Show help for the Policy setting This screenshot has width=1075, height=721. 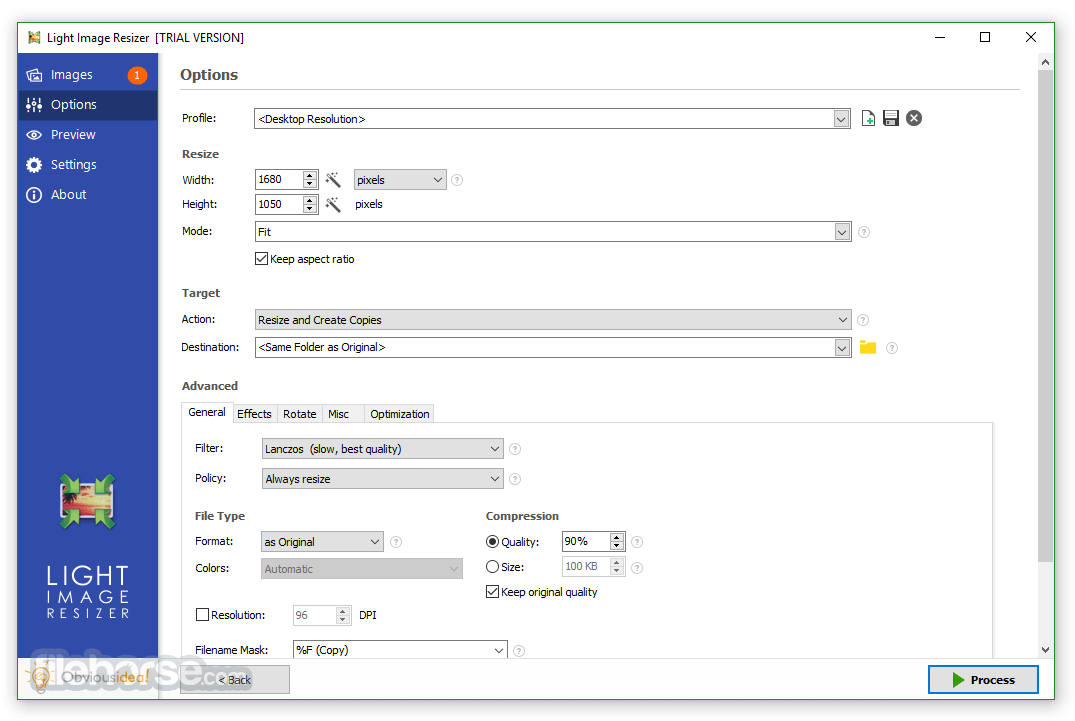tap(515, 479)
